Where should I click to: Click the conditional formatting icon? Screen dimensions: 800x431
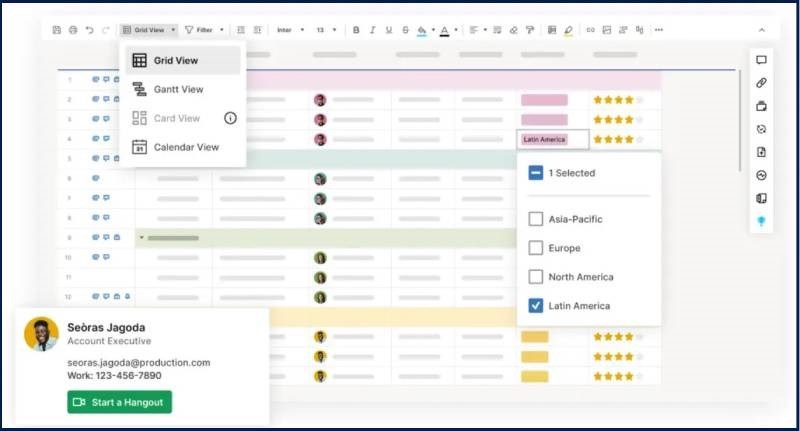pyautogui.click(x=552, y=30)
